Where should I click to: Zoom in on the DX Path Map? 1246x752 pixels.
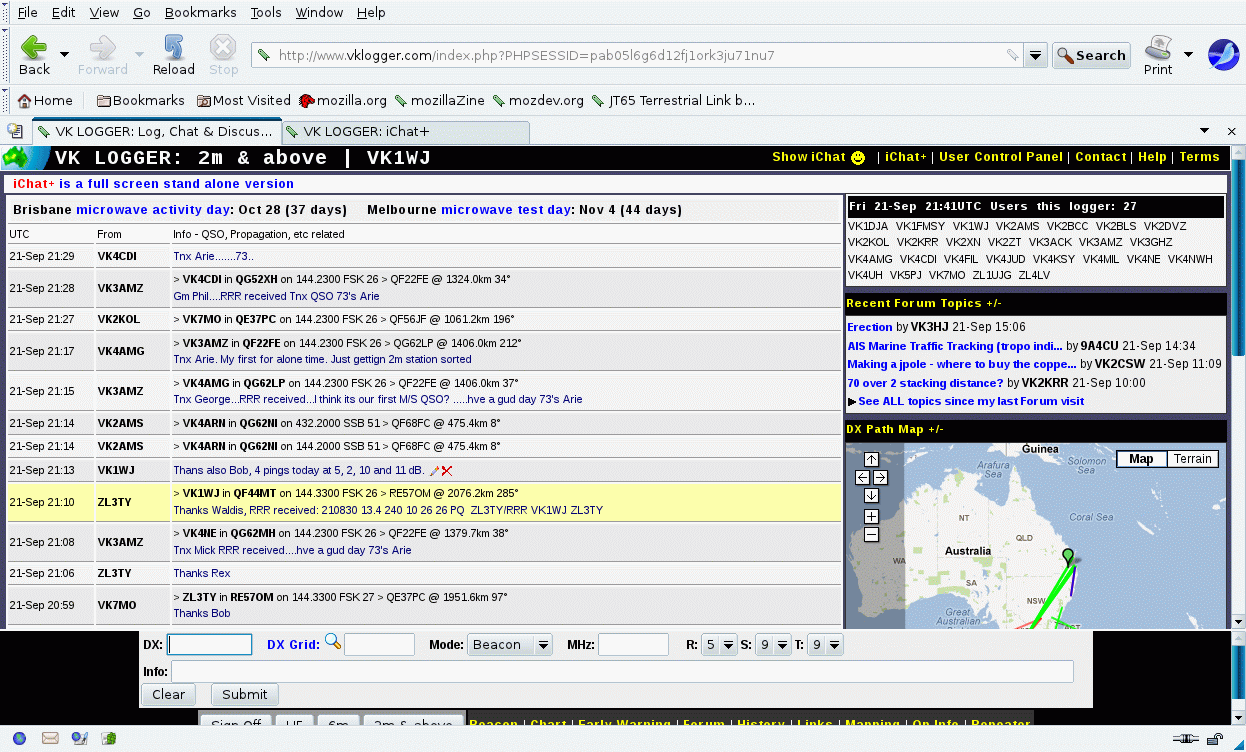tap(871, 517)
